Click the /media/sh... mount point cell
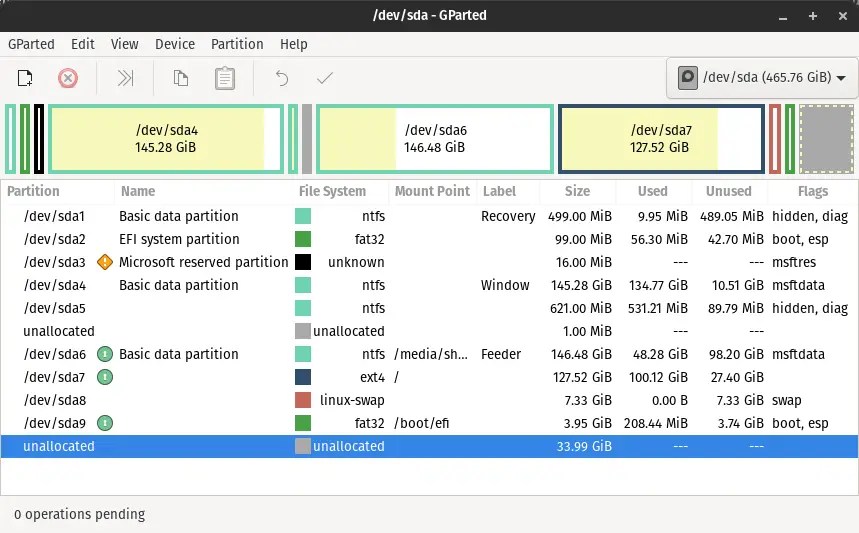 point(431,354)
